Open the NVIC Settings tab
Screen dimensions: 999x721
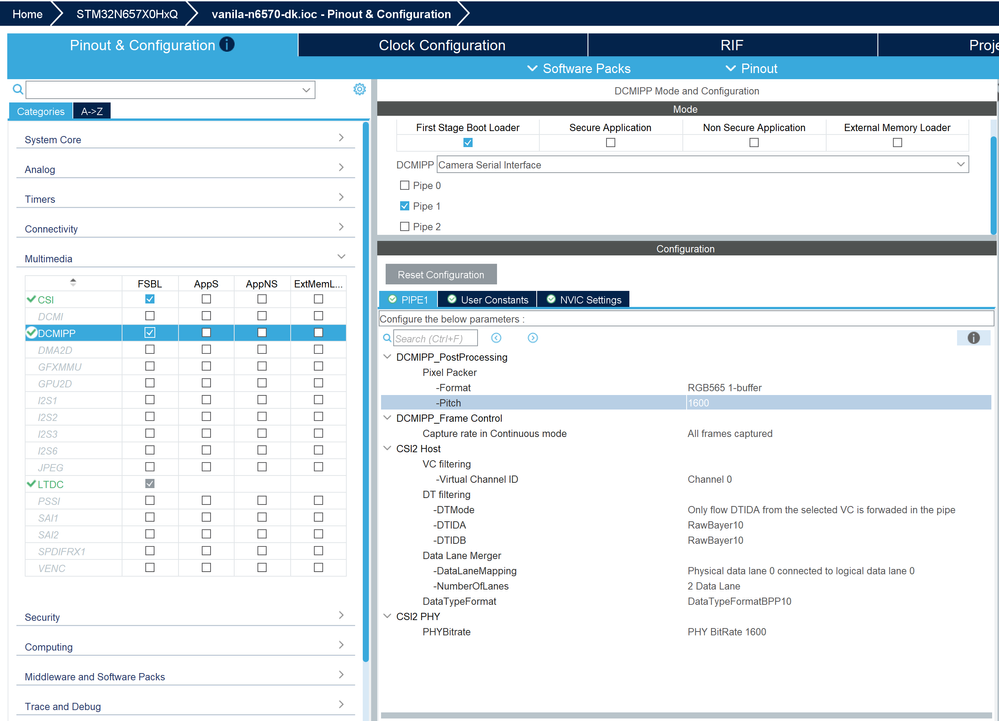[x=583, y=300]
